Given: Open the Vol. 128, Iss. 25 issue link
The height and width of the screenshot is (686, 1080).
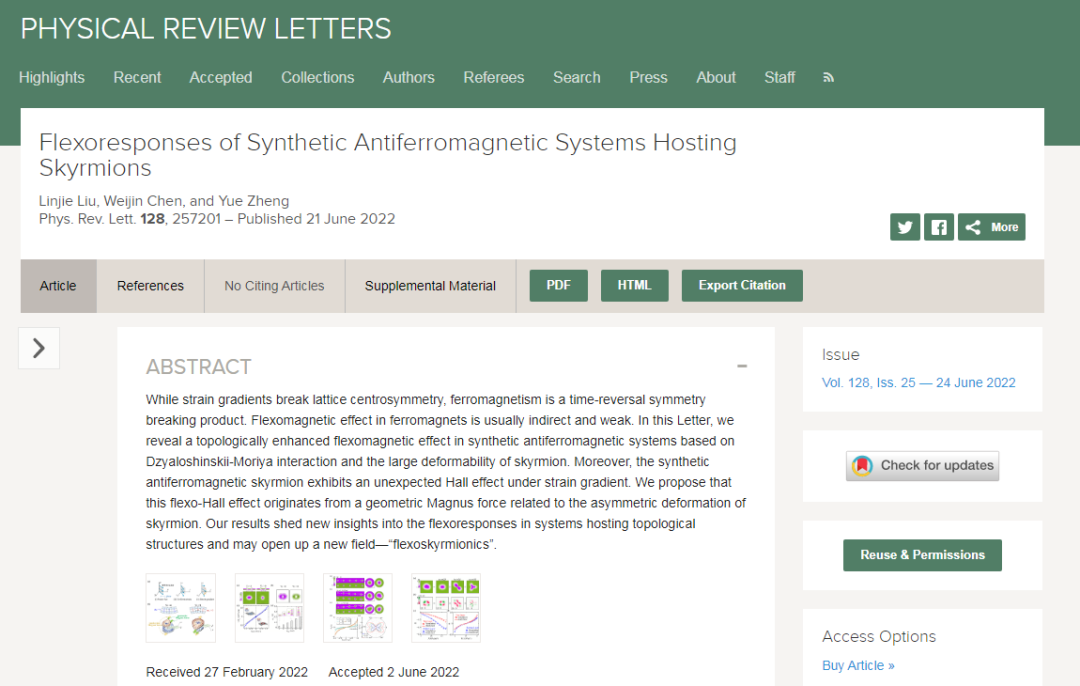Looking at the screenshot, I should tap(918, 383).
